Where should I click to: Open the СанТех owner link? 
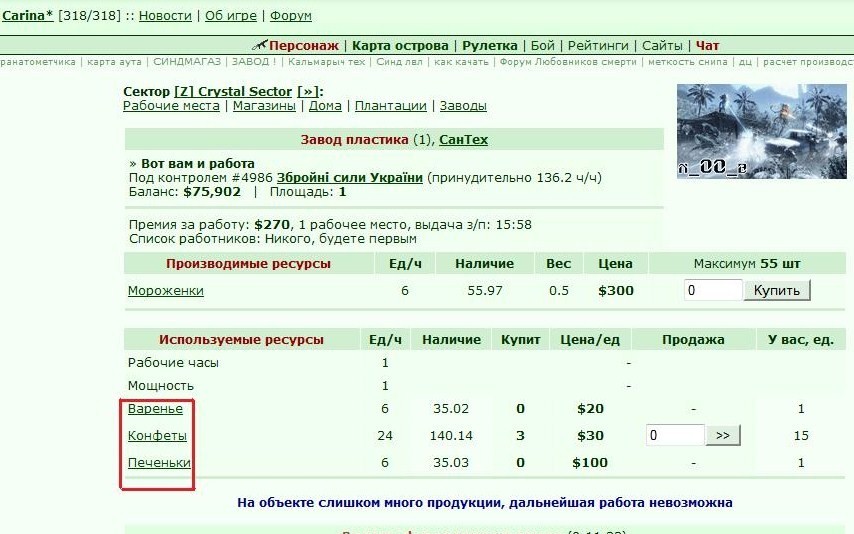(463, 139)
